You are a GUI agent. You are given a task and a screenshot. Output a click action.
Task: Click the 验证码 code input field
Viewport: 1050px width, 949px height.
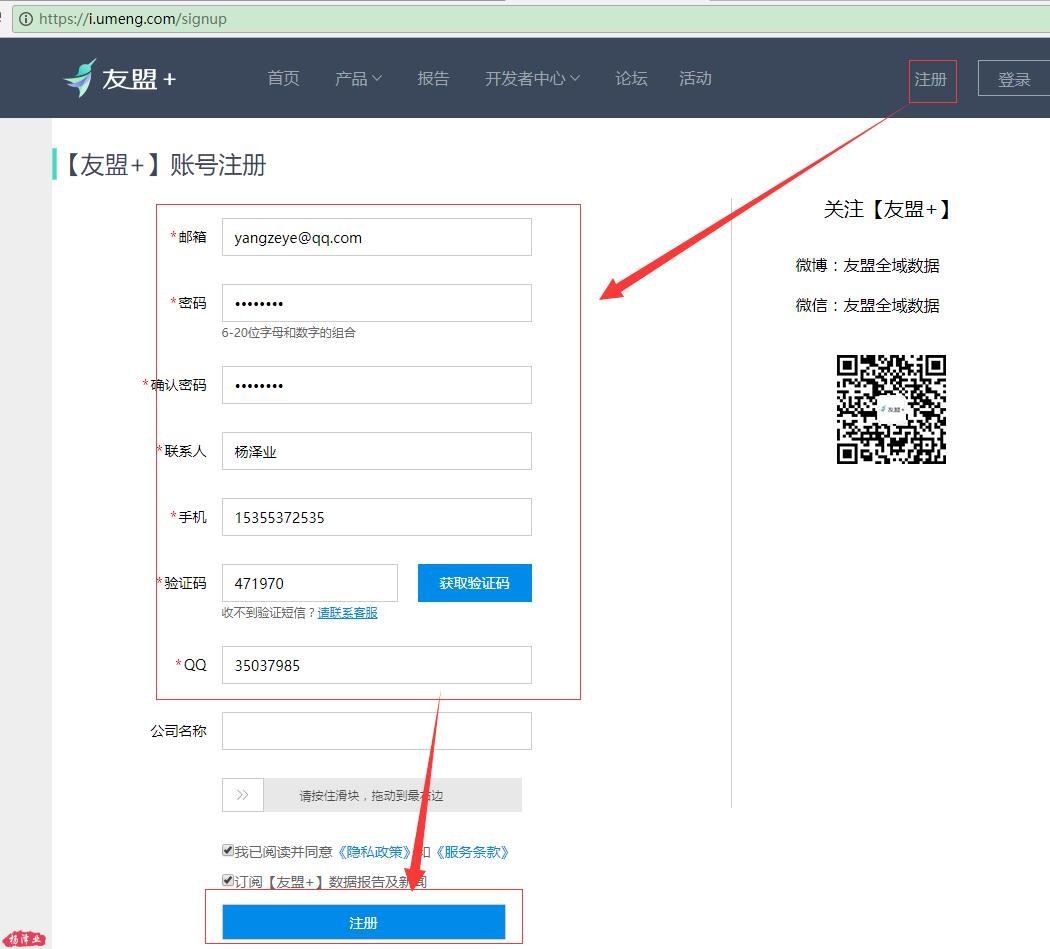tap(310, 583)
